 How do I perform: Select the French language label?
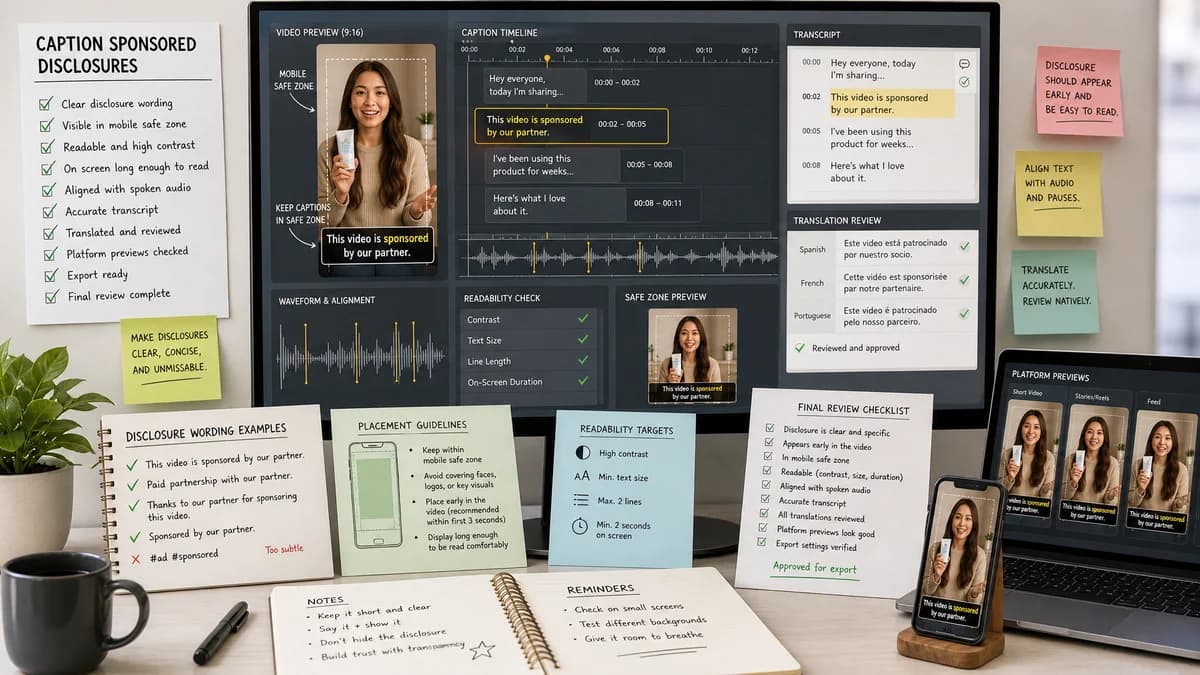812,283
